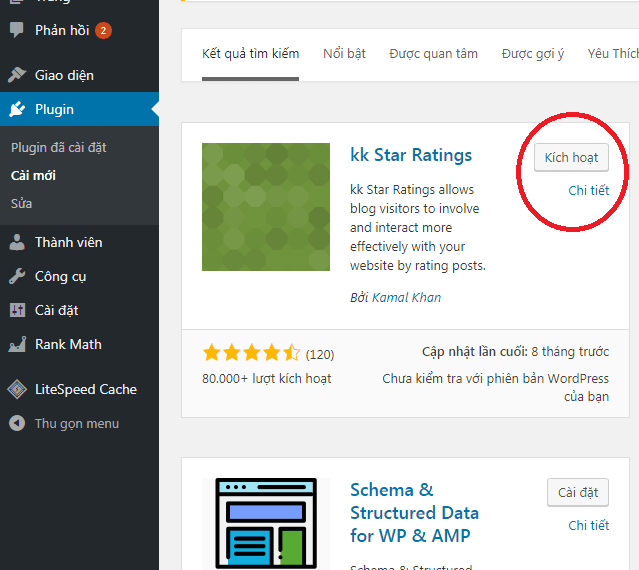639x570 pixels.
Task: Collapse sidebar with Thu gọn menu
Action: click(x=79, y=423)
